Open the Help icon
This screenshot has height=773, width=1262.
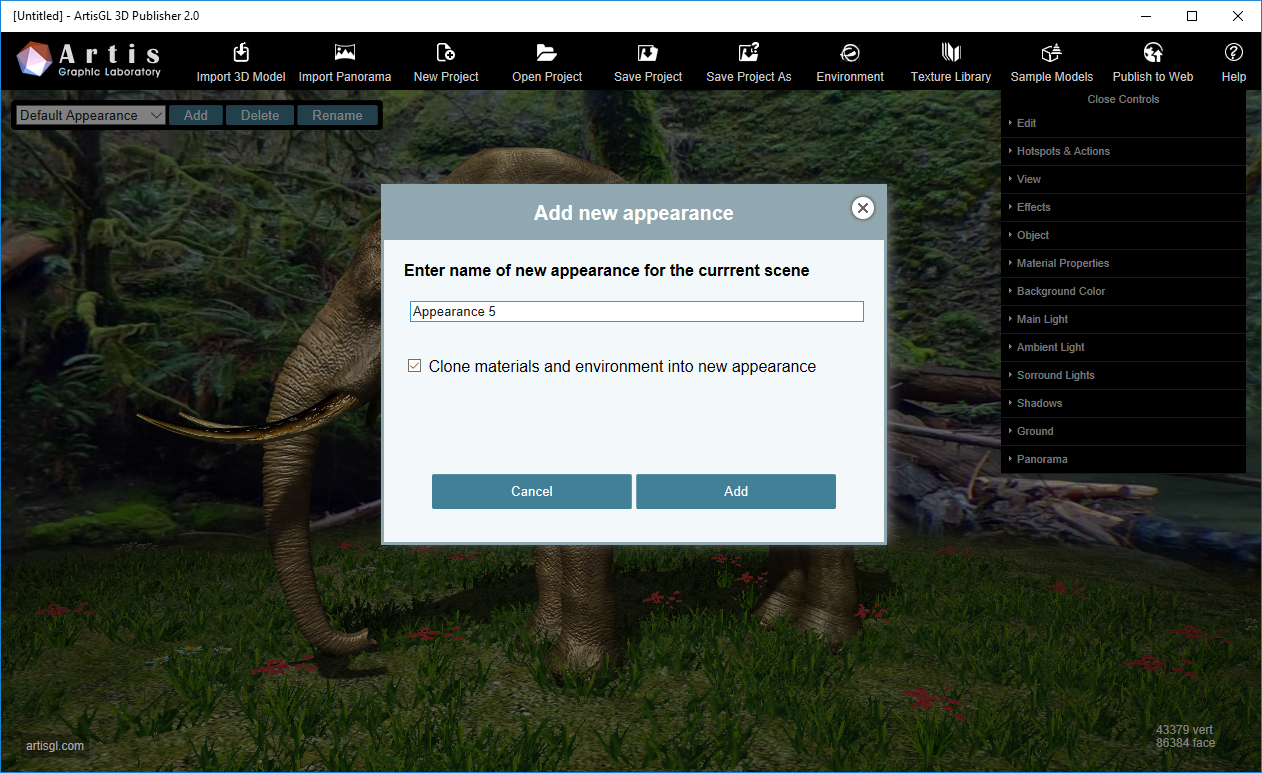coord(1234,52)
